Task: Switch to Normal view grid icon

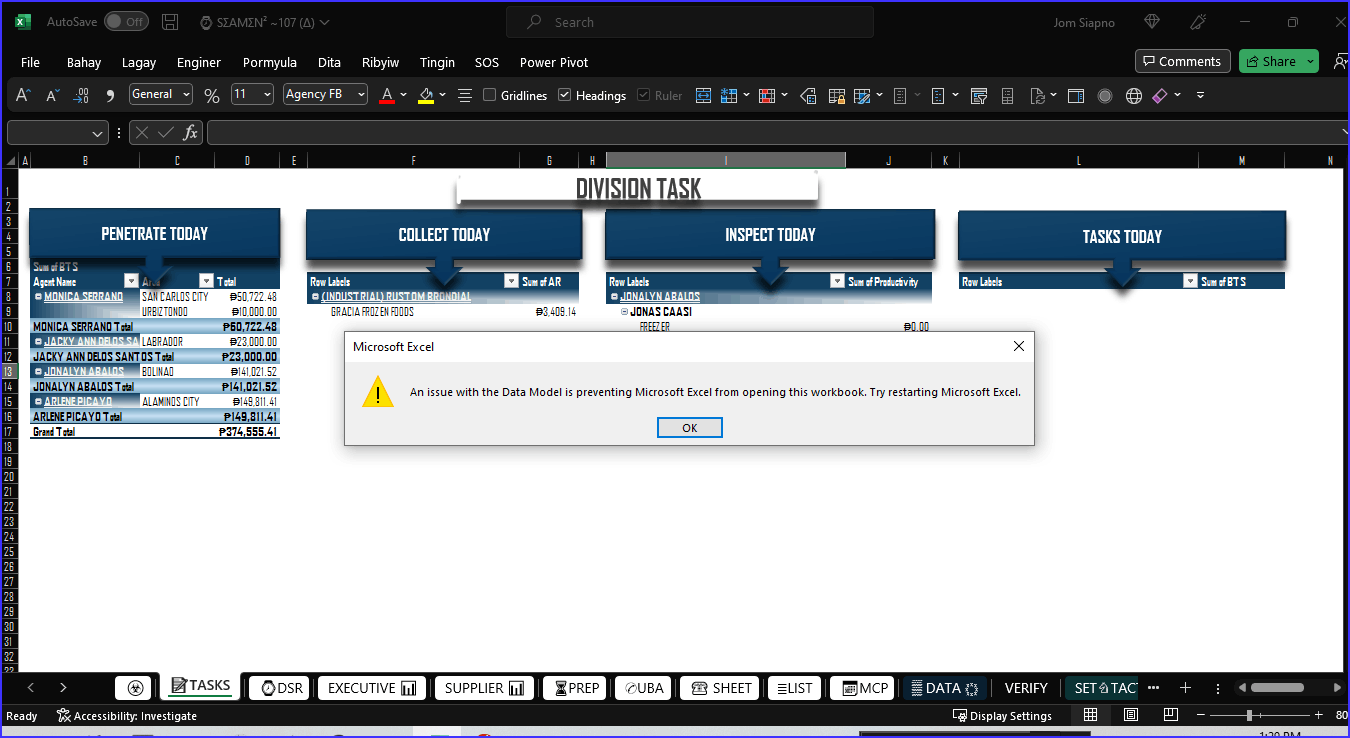Action: point(1091,715)
